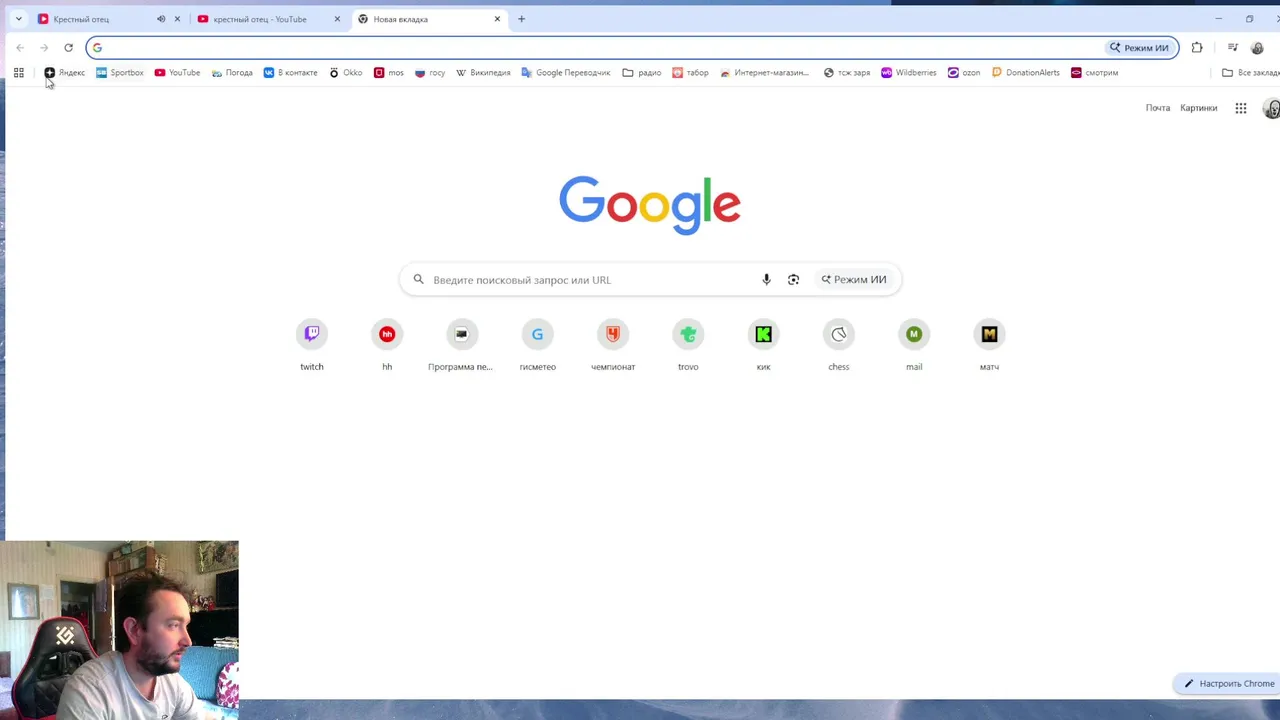Open the Википедия bookmark
Image resolution: width=1280 pixels, height=720 pixels.
pyautogui.click(x=483, y=72)
